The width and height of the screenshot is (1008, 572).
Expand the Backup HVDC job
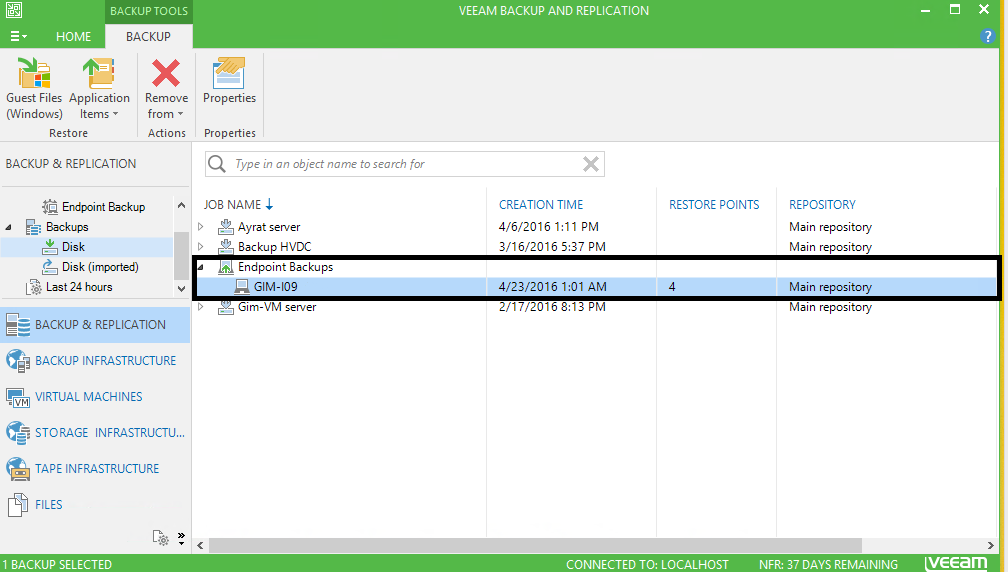click(201, 247)
